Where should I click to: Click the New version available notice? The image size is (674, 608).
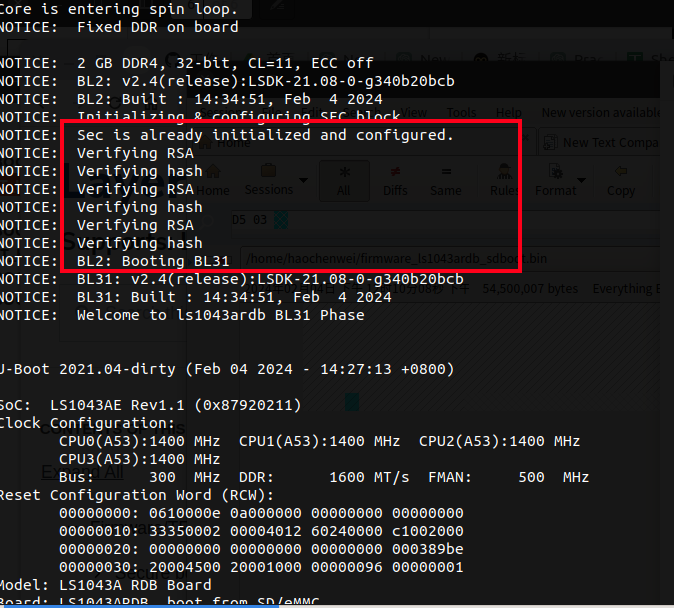coord(601,113)
